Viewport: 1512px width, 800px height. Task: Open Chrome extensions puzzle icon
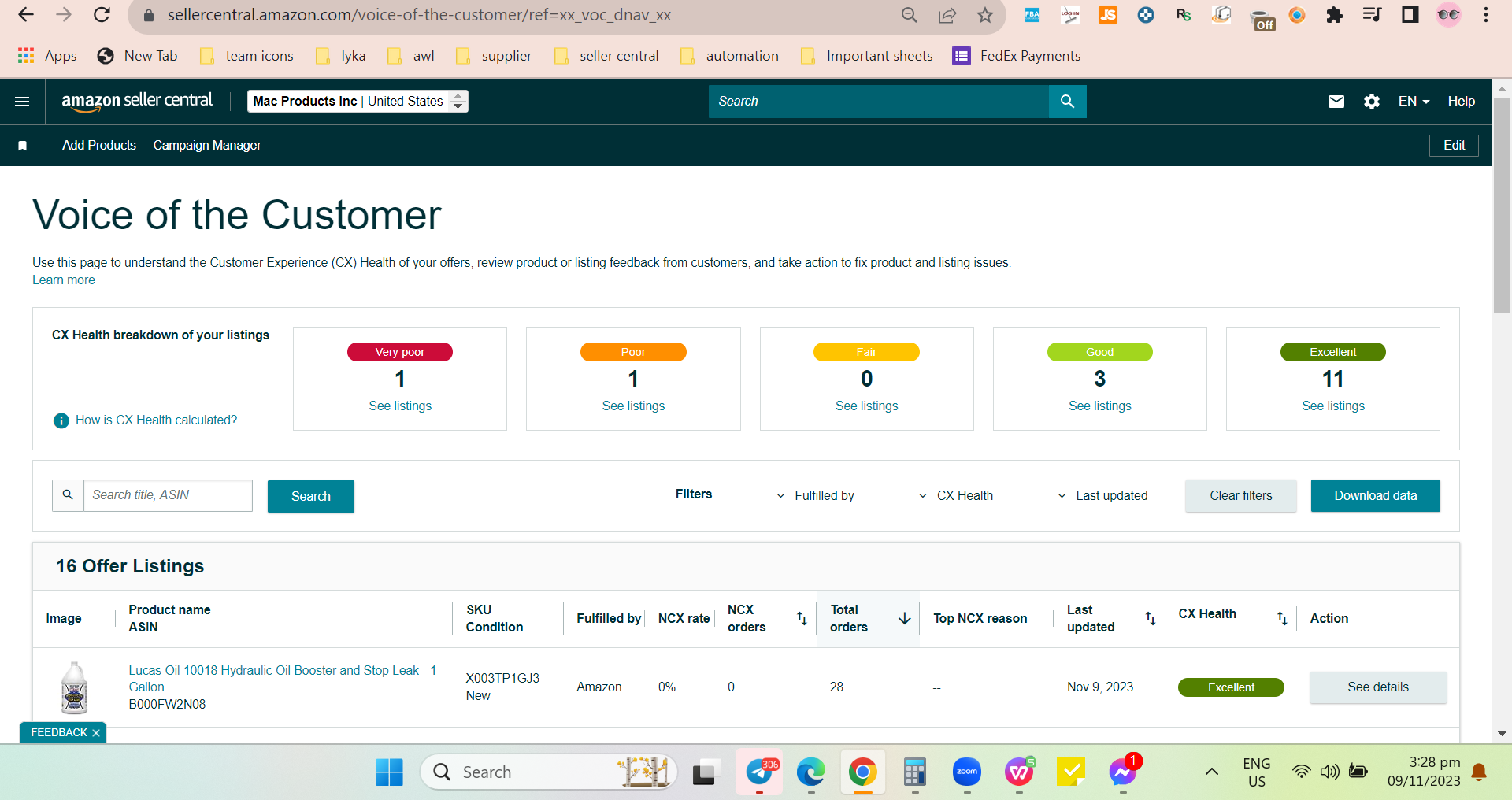(1334, 15)
